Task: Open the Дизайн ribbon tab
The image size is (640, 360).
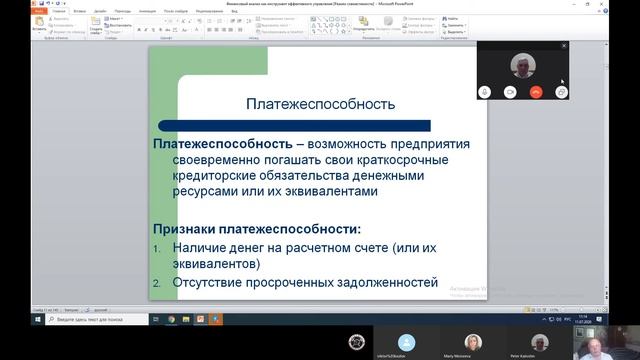Action: [x=100, y=11]
